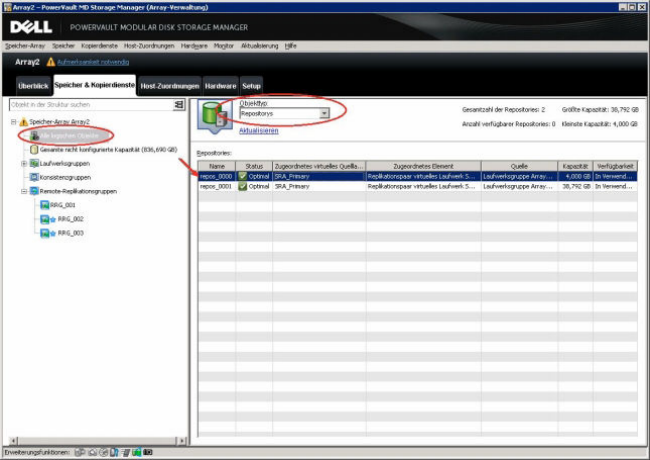This screenshot has height=460, width=650.
Task: Select the Speicher & Kopierdienste tab
Action: click(95, 85)
